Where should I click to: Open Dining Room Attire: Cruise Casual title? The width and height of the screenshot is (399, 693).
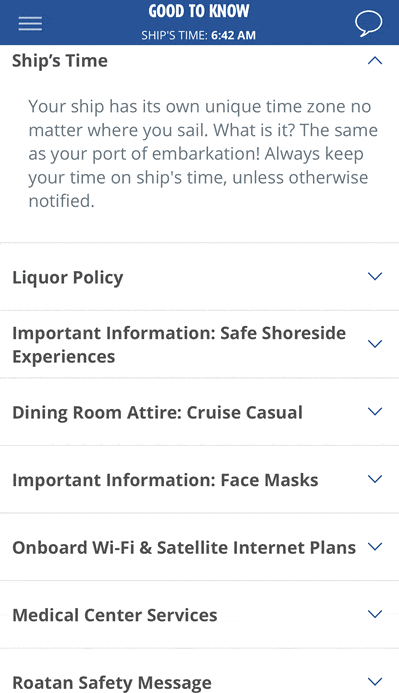pyautogui.click(x=157, y=413)
